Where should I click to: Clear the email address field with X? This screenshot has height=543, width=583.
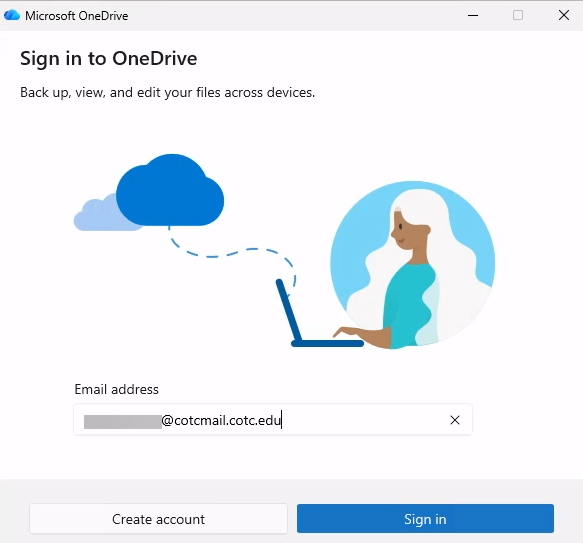pyautogui.click(x=455, y=420)
